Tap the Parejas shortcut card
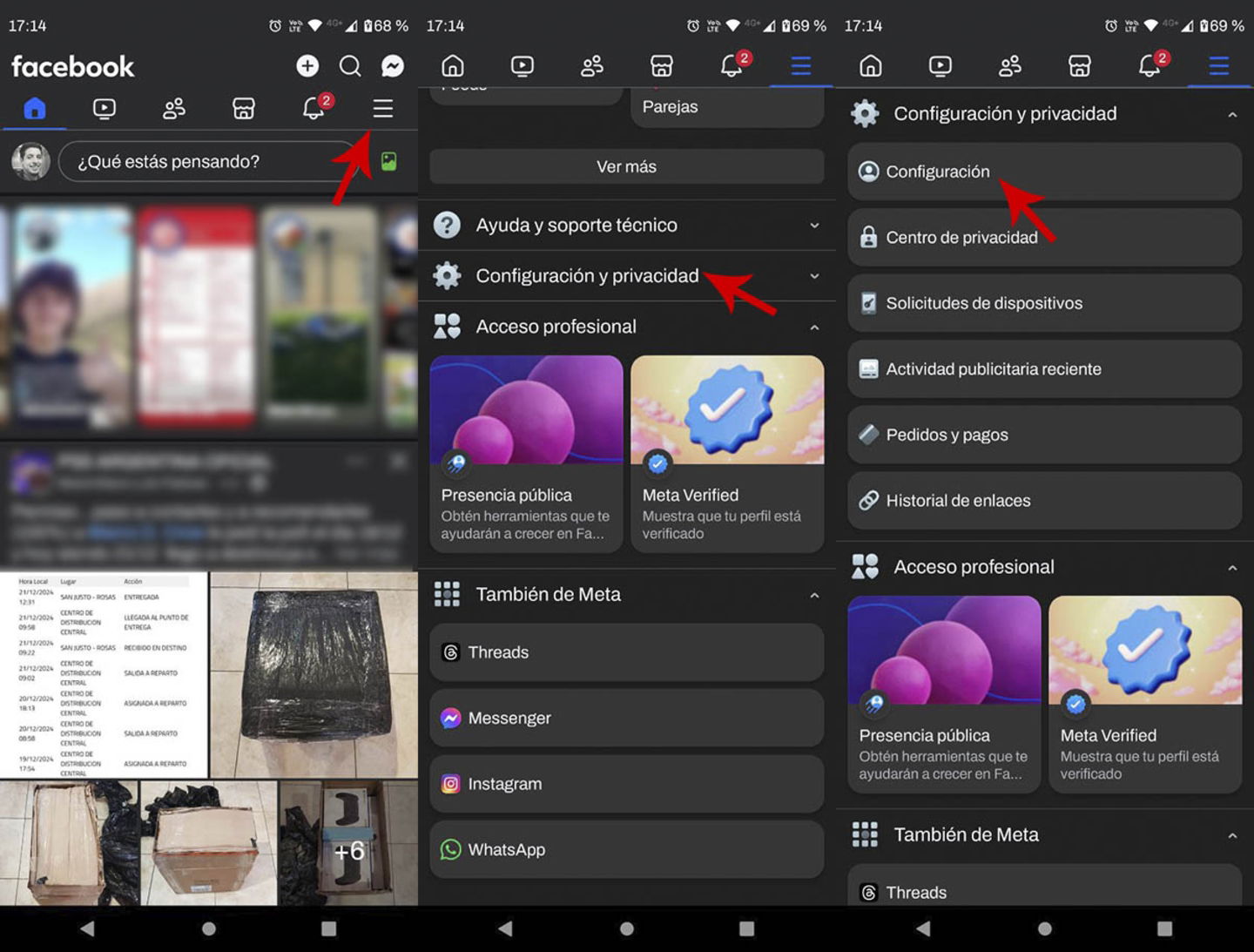 (727, 107)
